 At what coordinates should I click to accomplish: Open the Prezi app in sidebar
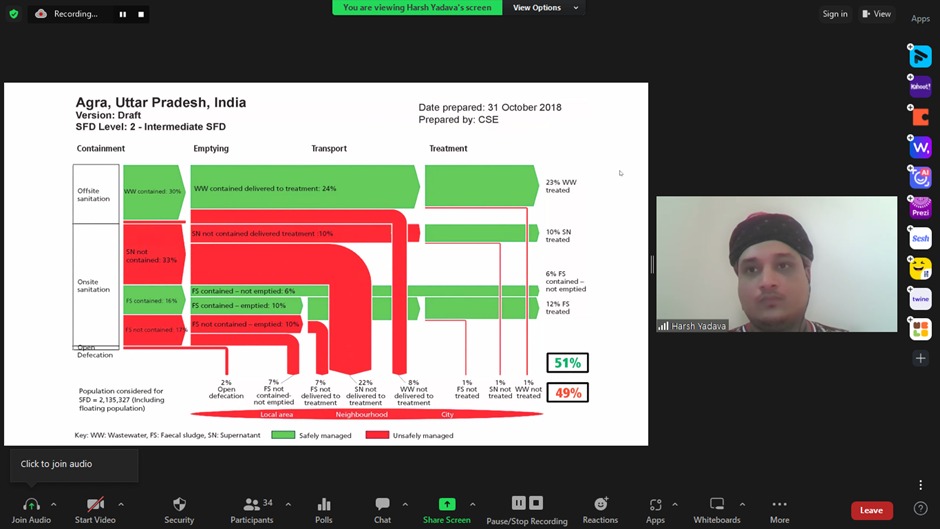point(920,208)
